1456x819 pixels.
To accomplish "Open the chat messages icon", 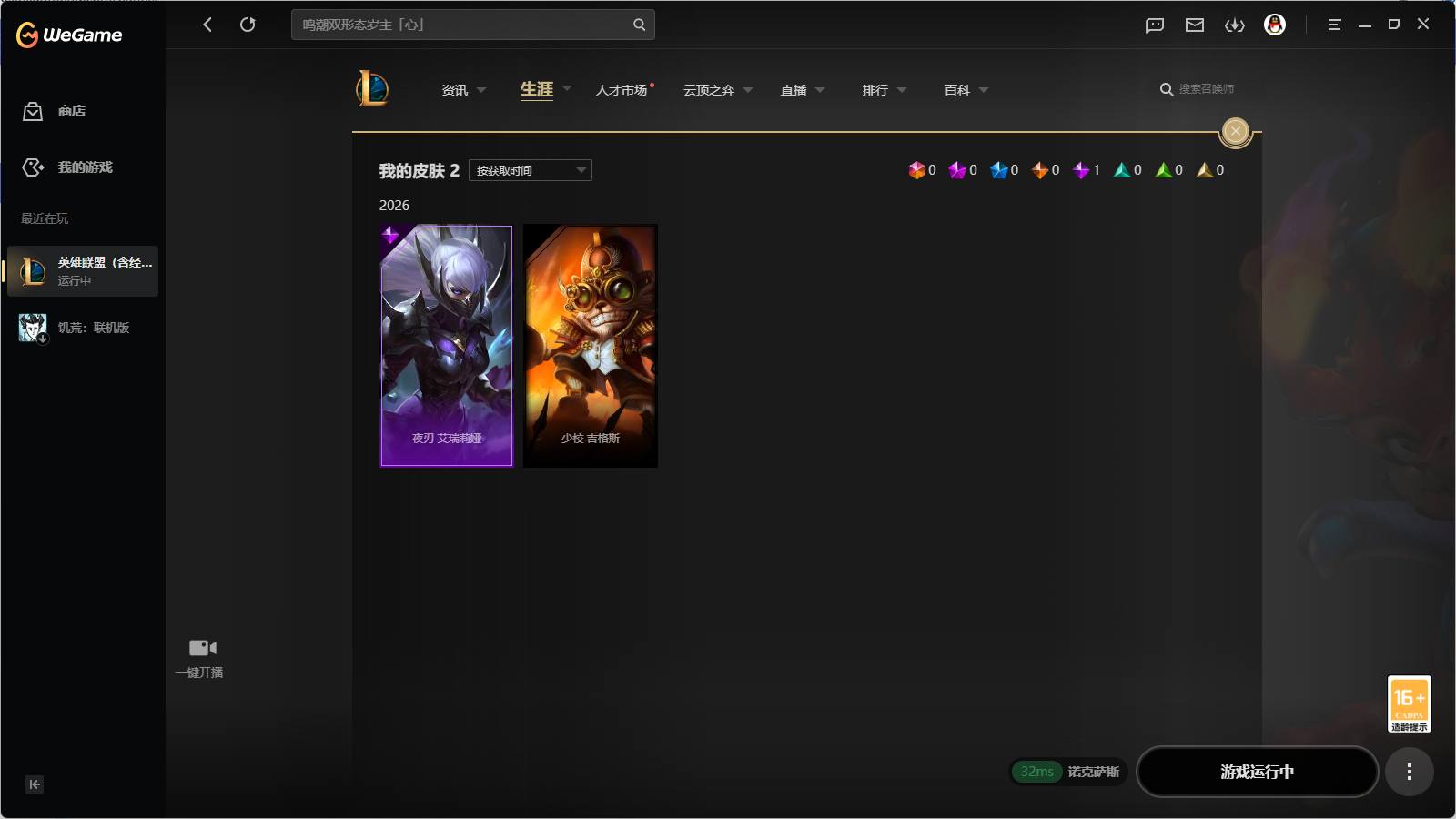I will [1155, 25].
